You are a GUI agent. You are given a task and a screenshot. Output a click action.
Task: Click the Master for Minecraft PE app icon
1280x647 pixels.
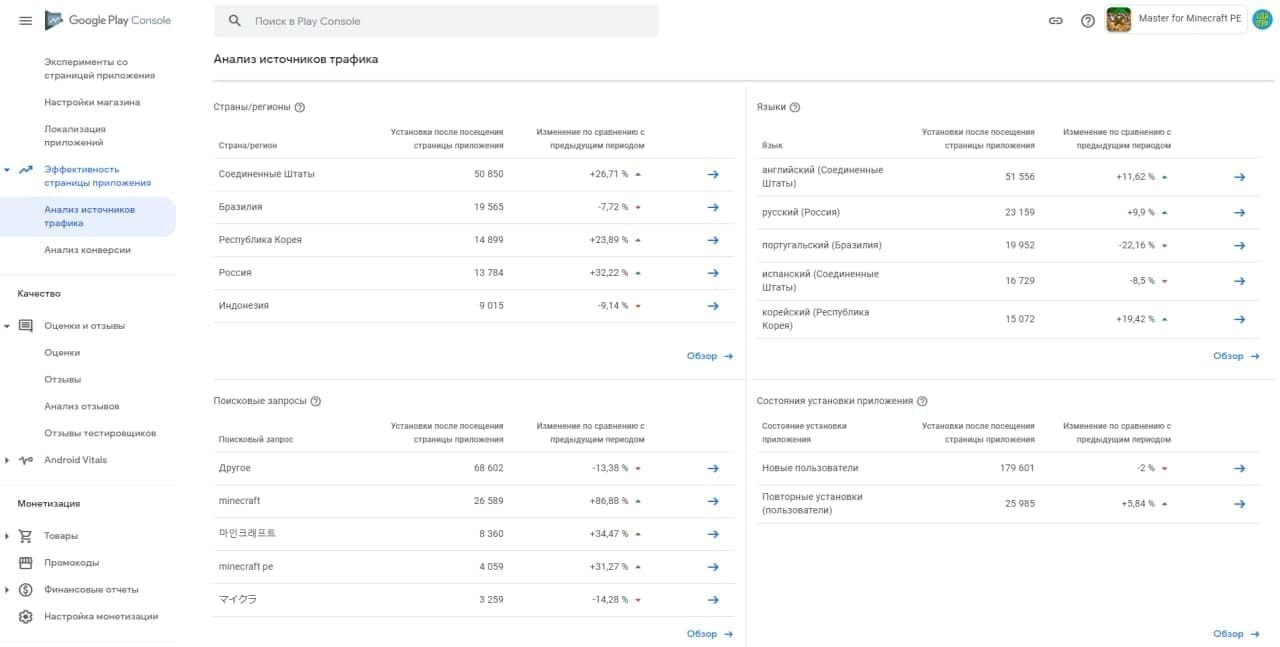(1118, 18)
